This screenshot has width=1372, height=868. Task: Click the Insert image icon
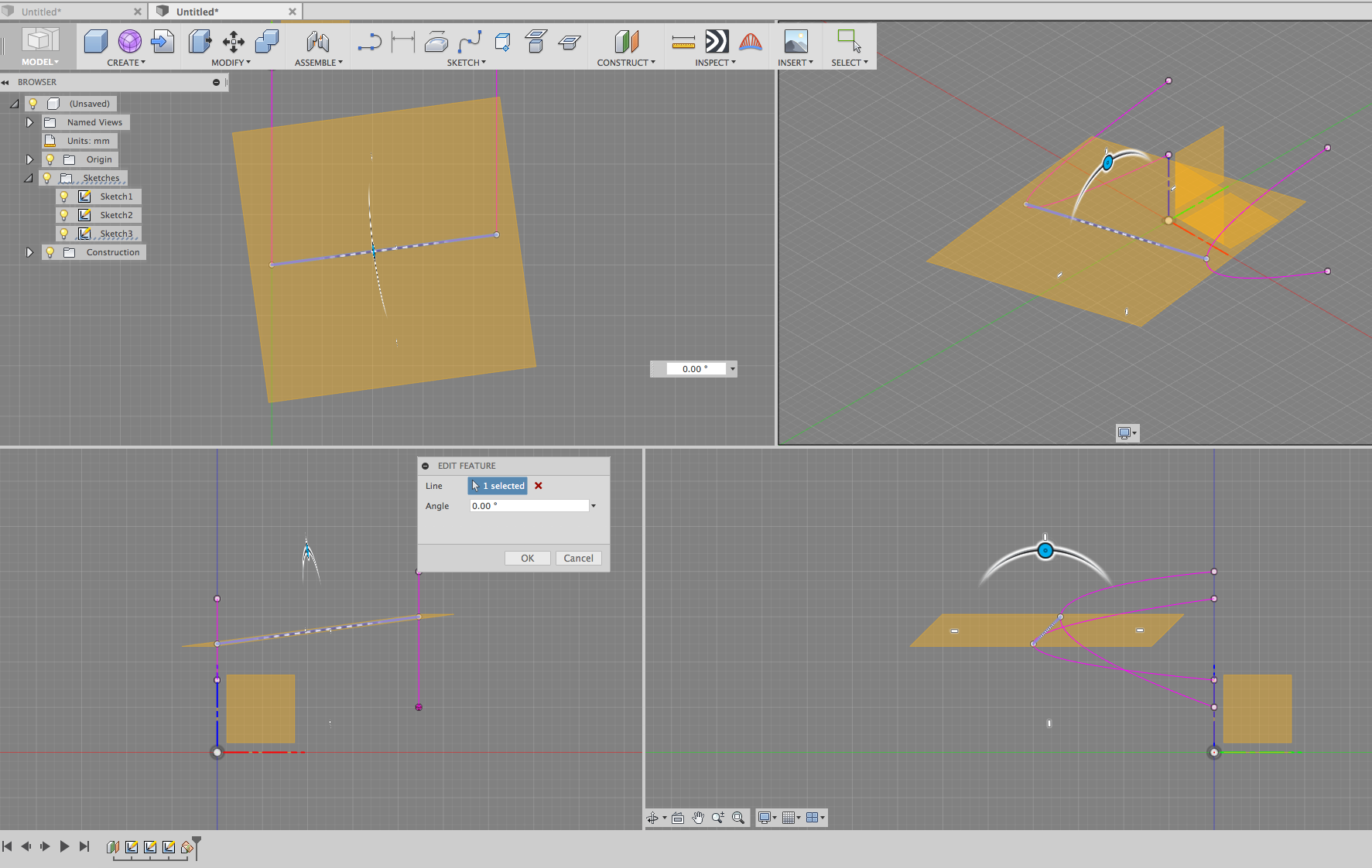[795, 42]
